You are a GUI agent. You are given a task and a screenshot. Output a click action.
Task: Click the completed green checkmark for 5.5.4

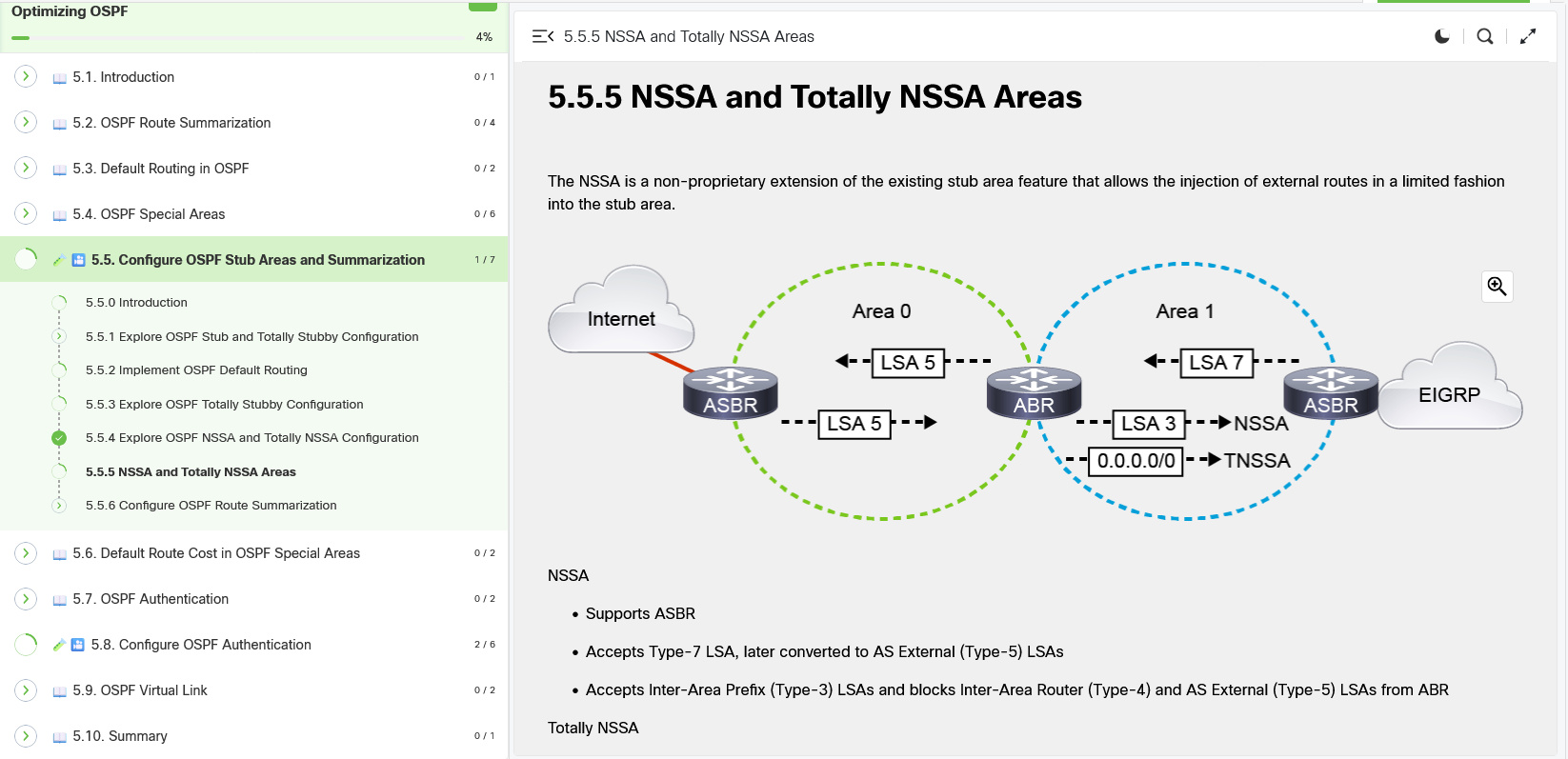59,438
